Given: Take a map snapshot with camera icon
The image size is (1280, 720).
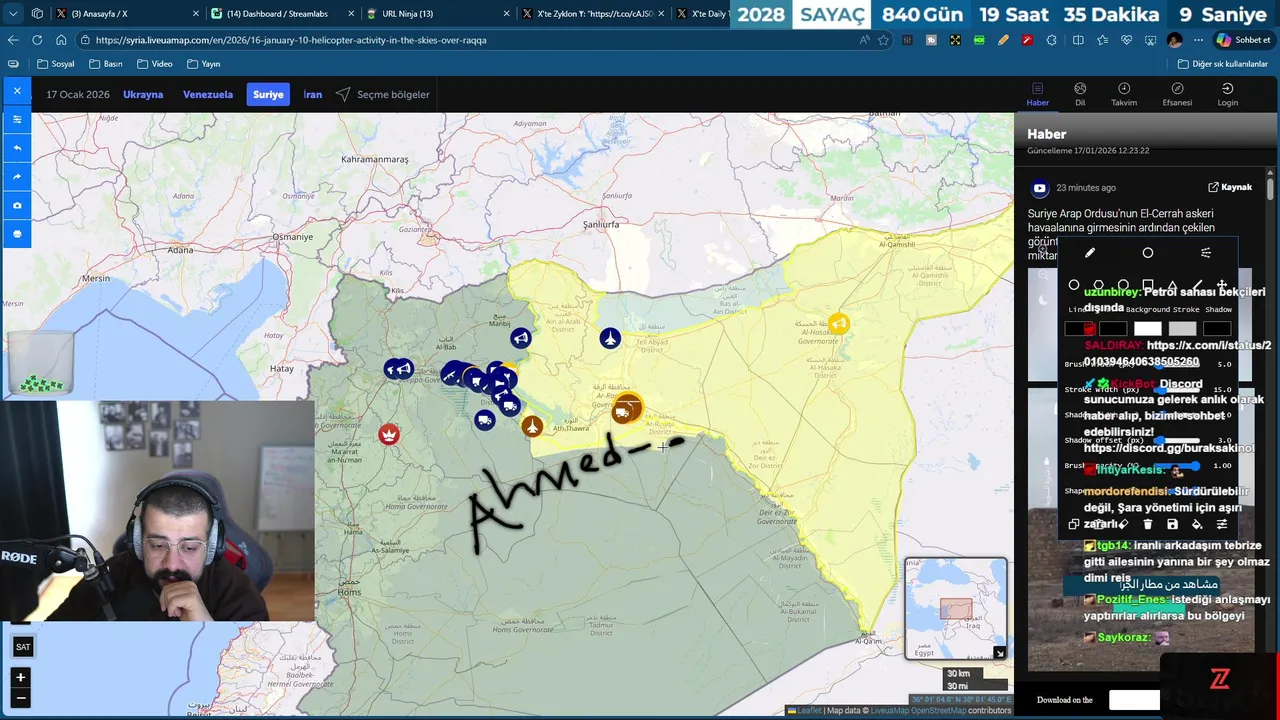Looking at the screenshot, I should (x=17, y=205).
